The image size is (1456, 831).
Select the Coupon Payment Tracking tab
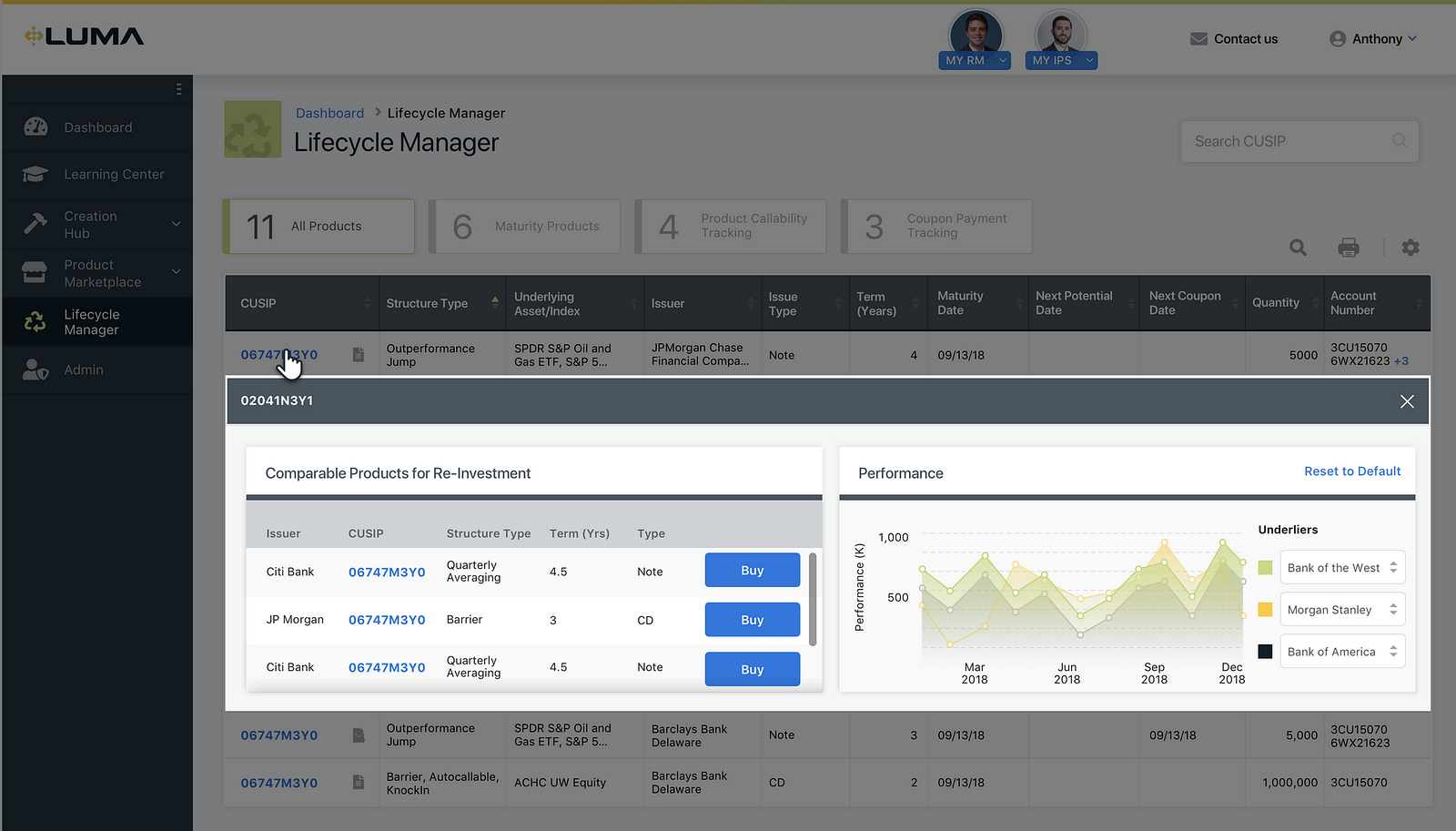936,227
